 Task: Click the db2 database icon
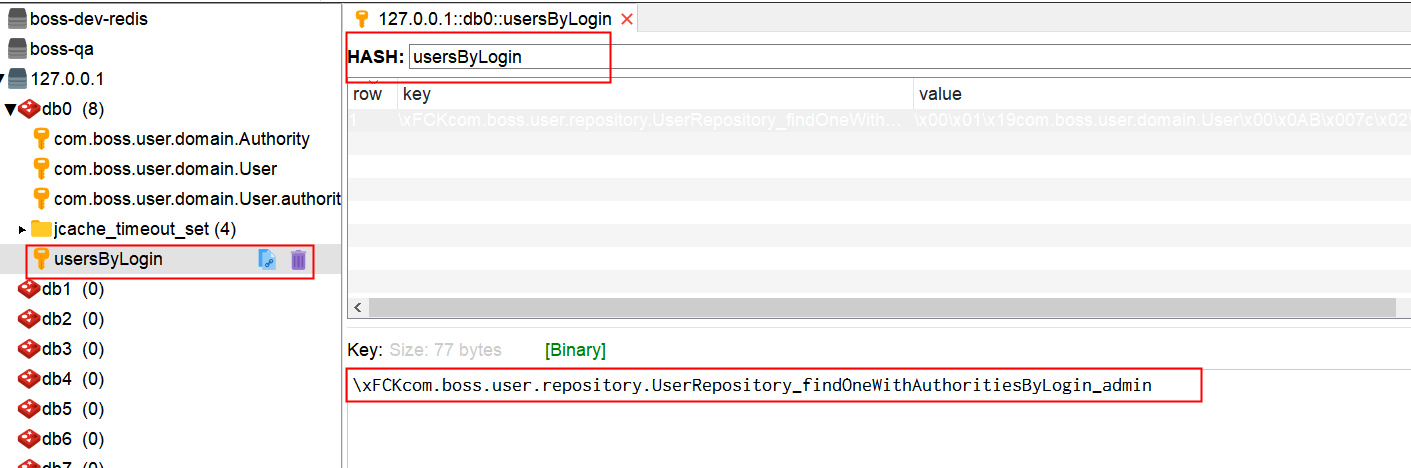(x=29, y=319)
